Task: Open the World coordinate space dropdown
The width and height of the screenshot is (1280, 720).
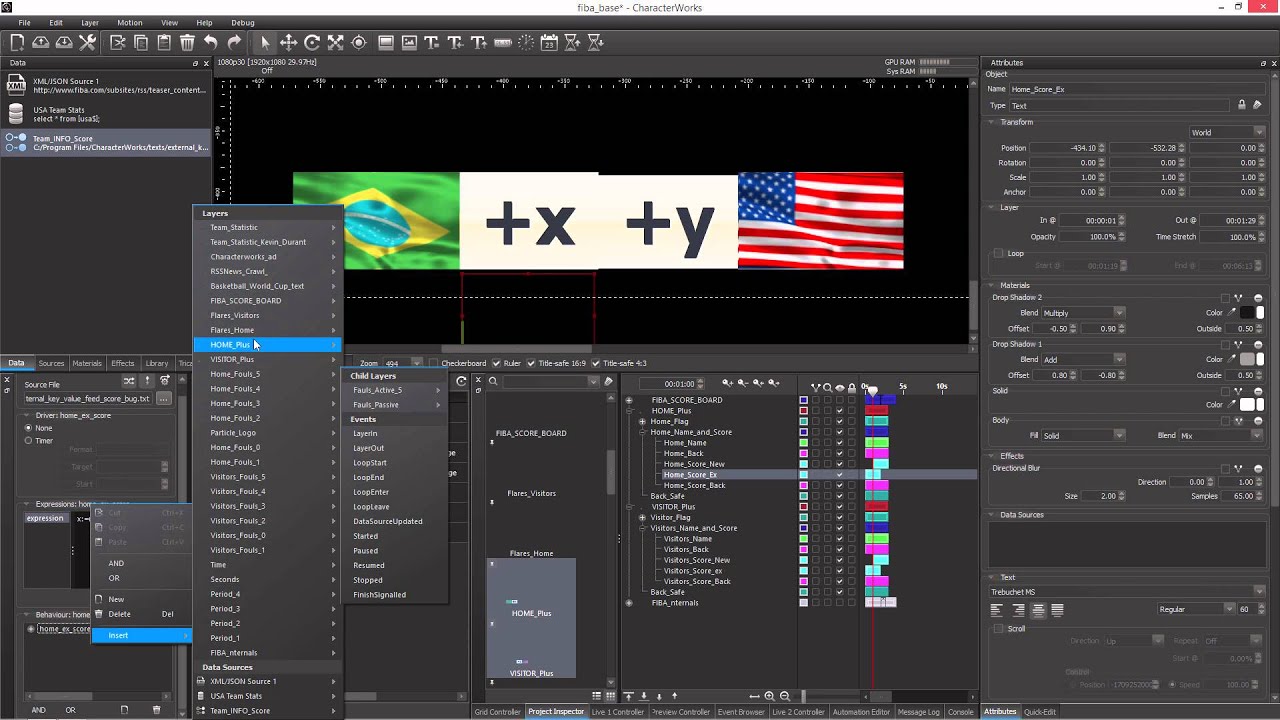Action: pyautogui.click(x=1227, y=132)
